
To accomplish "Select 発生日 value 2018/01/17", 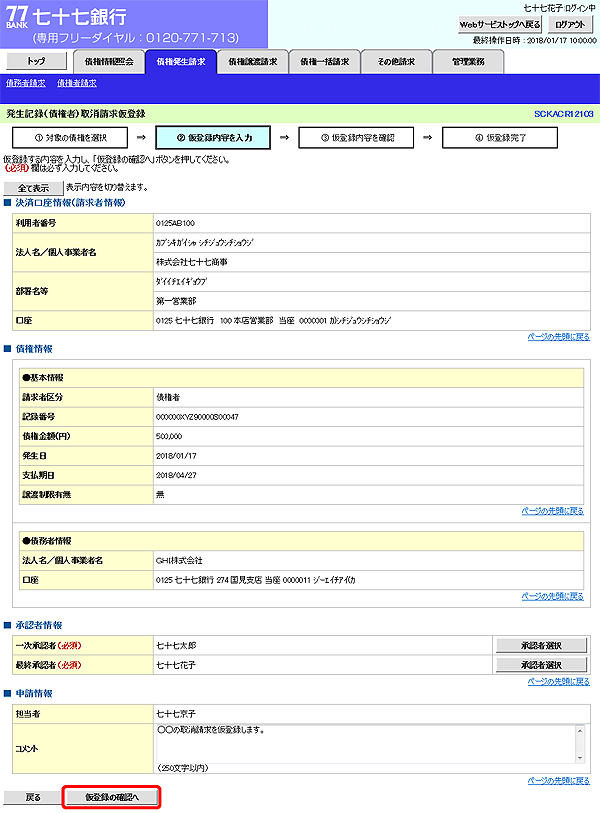I will click(x=176, y=456).
